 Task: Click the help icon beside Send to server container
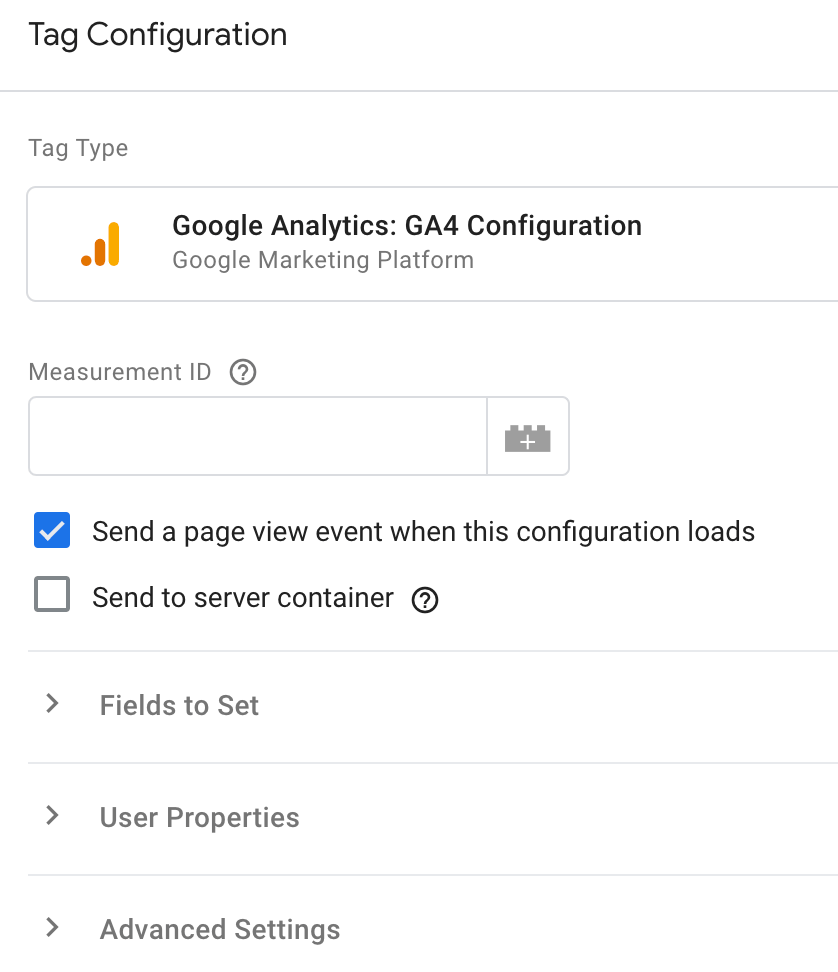(x=425, y=599)
